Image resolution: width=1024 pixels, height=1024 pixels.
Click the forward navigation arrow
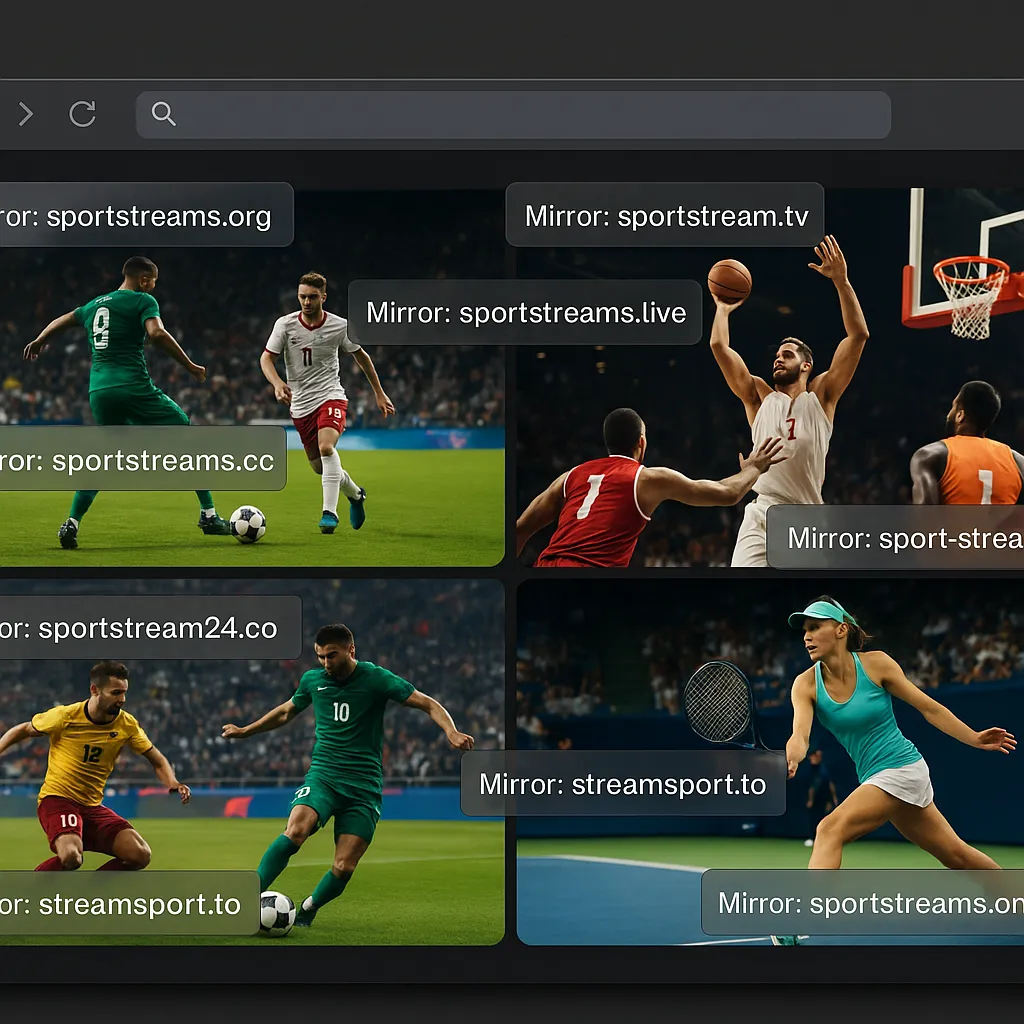point(26,115)
